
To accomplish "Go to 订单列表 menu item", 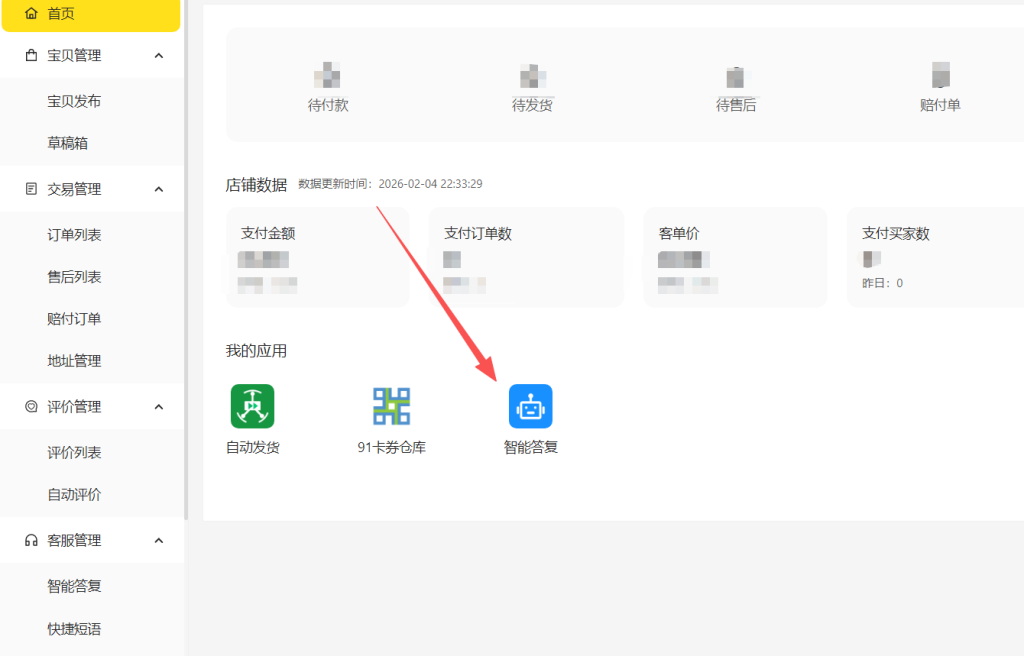I will pyautogui.click(x=74, y=235).
